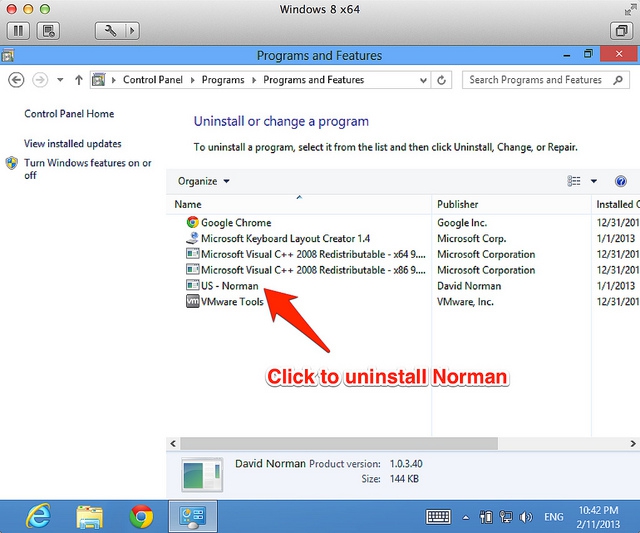Click the search magnifier icon

pos(618,80)
